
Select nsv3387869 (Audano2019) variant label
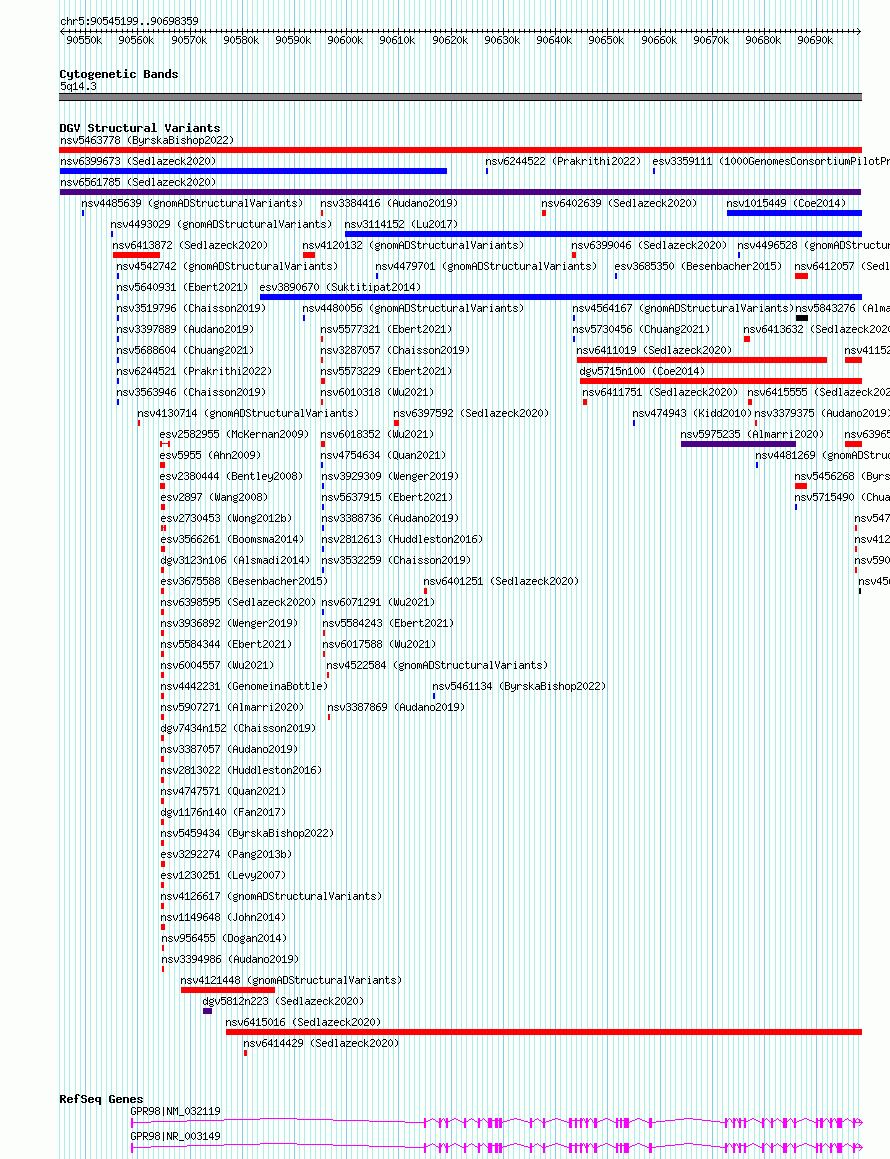[396, 707]
